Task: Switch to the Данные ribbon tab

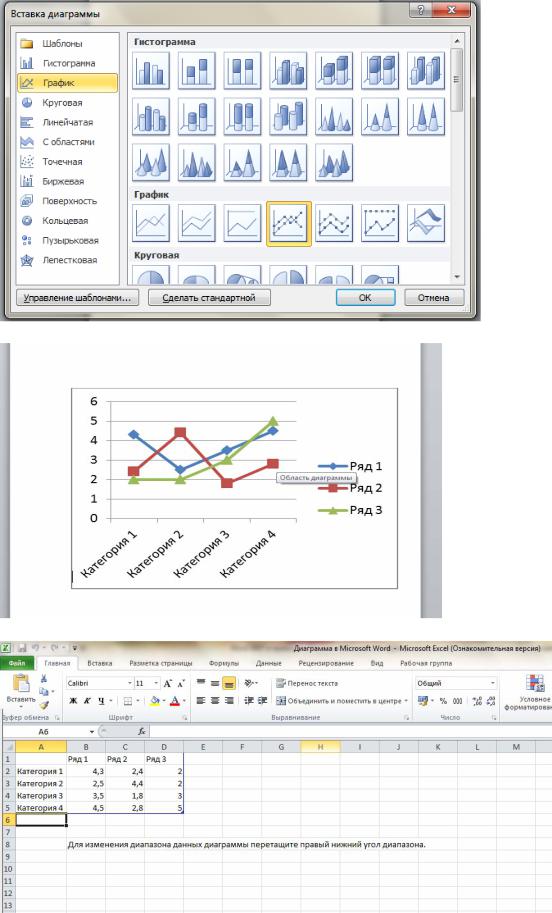Action: click(268, 663)
